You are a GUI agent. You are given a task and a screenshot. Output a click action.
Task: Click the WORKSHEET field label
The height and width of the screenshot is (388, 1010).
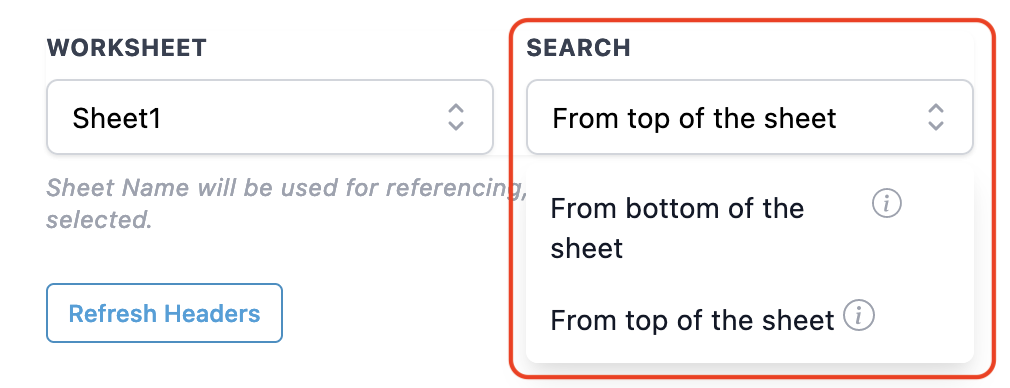127,48
